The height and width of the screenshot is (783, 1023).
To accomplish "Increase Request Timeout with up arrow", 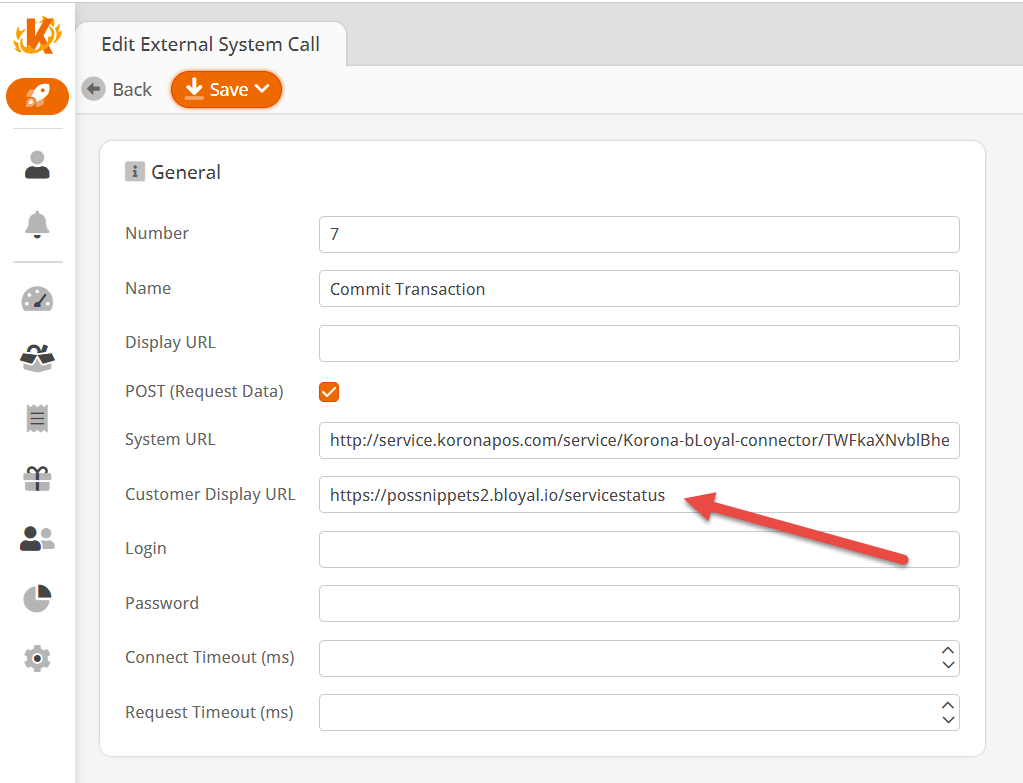I will click(x=948, y=705).
